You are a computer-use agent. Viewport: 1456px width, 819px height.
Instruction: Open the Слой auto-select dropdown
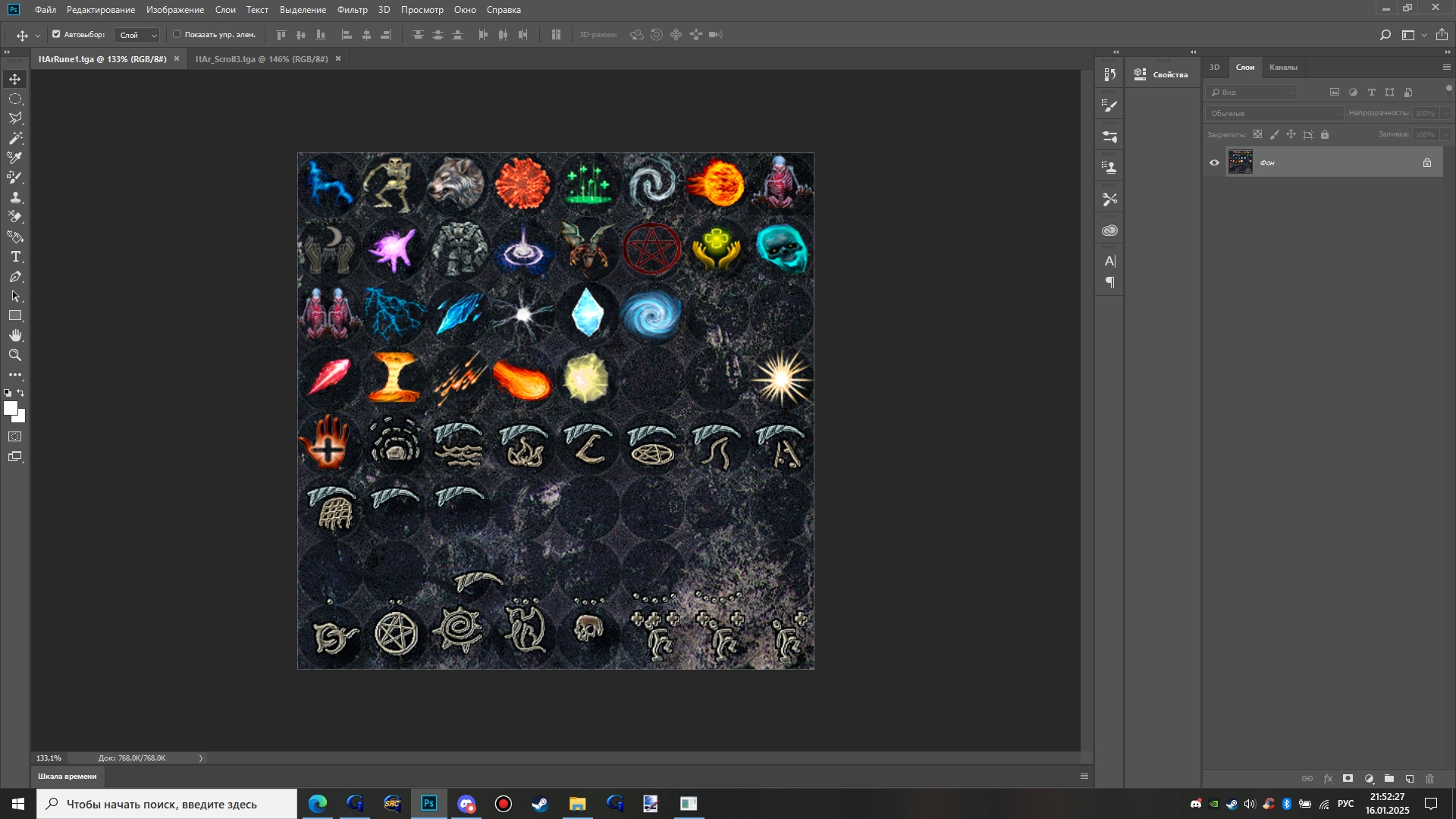137,35
